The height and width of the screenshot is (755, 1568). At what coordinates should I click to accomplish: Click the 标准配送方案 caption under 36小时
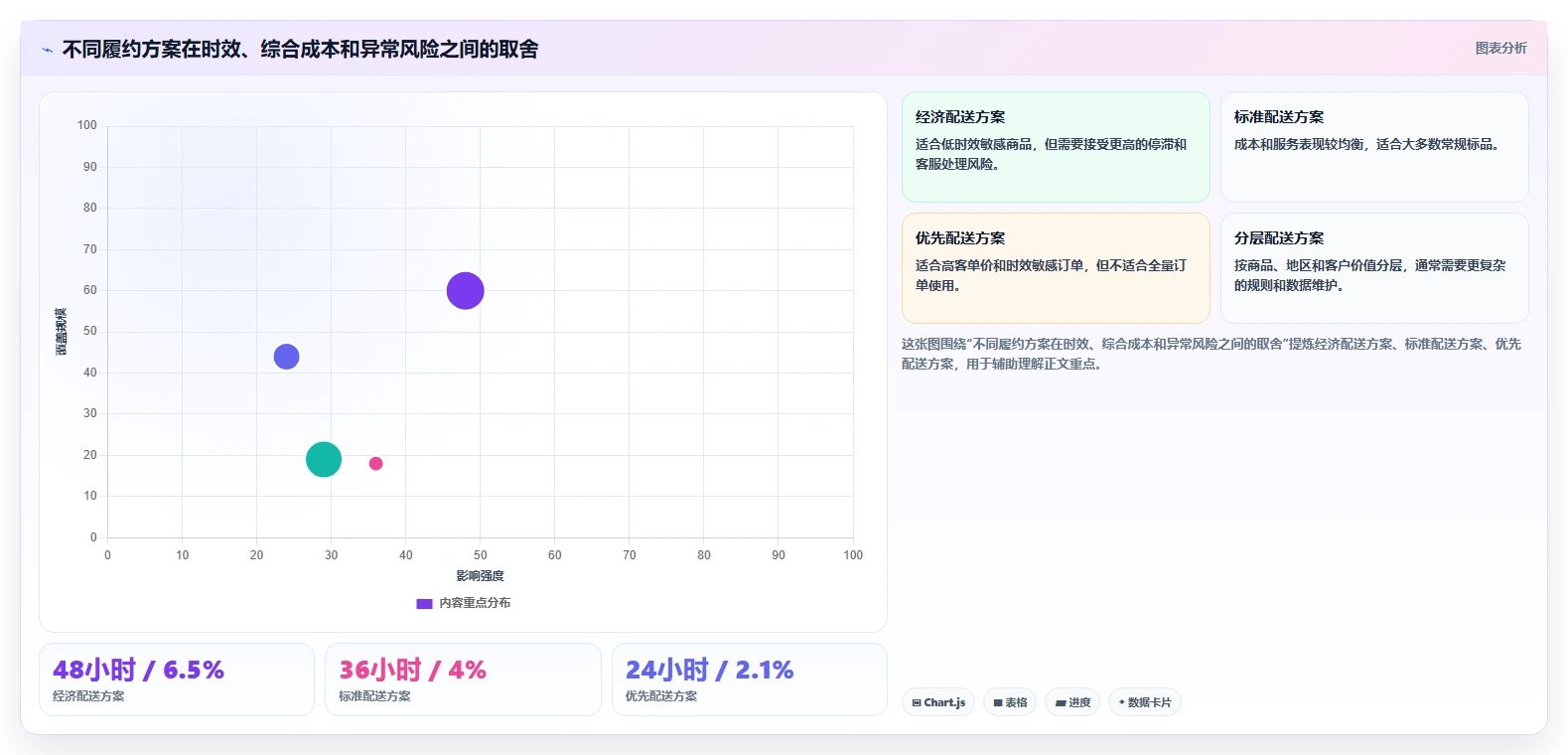tap(374, 696)
